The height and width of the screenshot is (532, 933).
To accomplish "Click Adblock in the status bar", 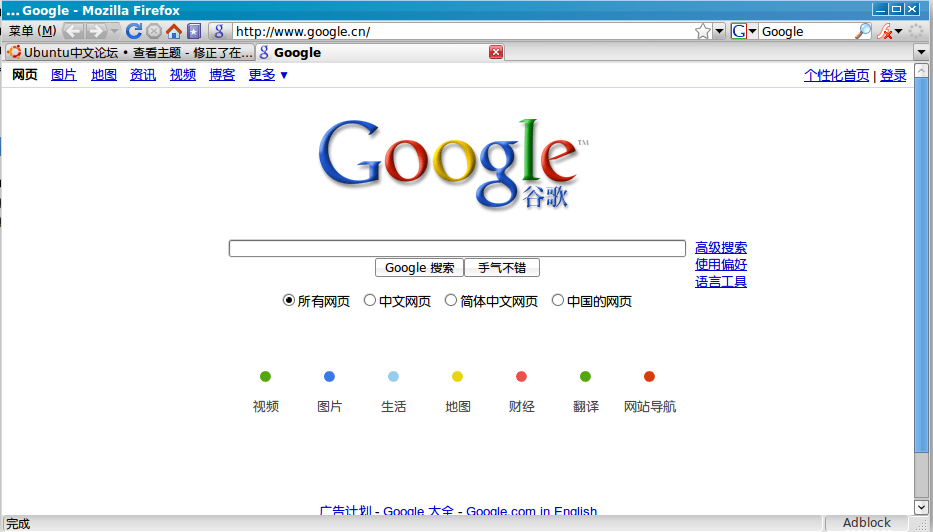I will pos(866,522).
